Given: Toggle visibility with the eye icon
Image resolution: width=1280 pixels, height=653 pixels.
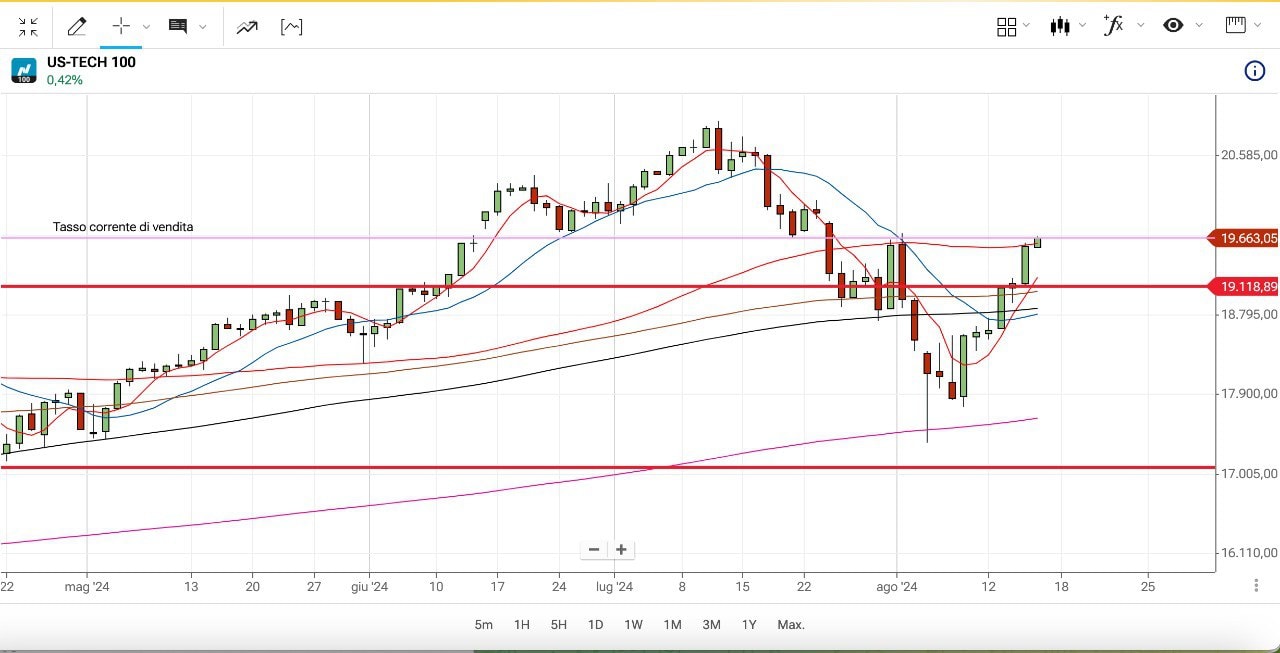Looking at the screenshot, I should point(1173,26).
